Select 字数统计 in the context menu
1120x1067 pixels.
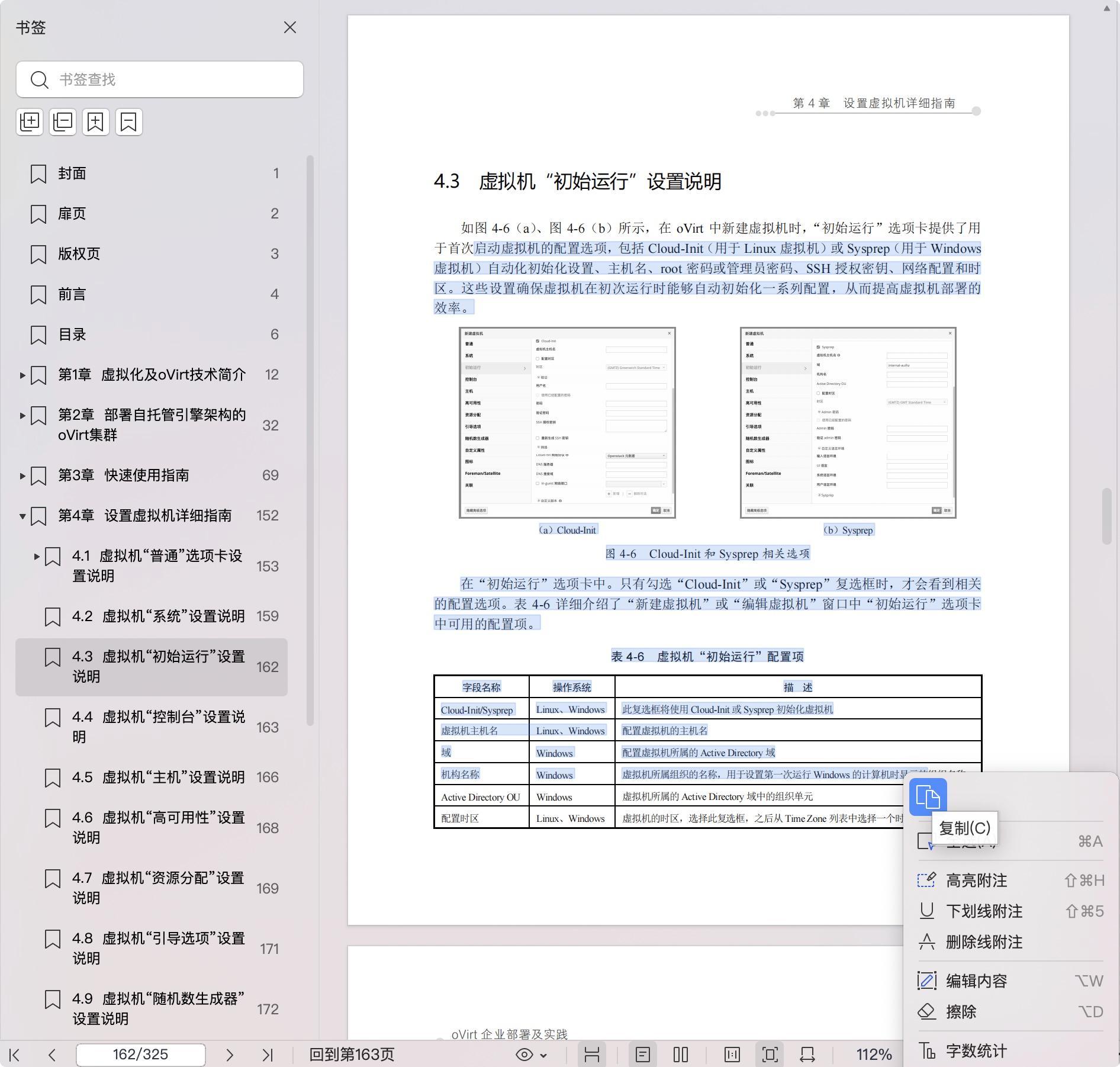[x=976, y=1051]
